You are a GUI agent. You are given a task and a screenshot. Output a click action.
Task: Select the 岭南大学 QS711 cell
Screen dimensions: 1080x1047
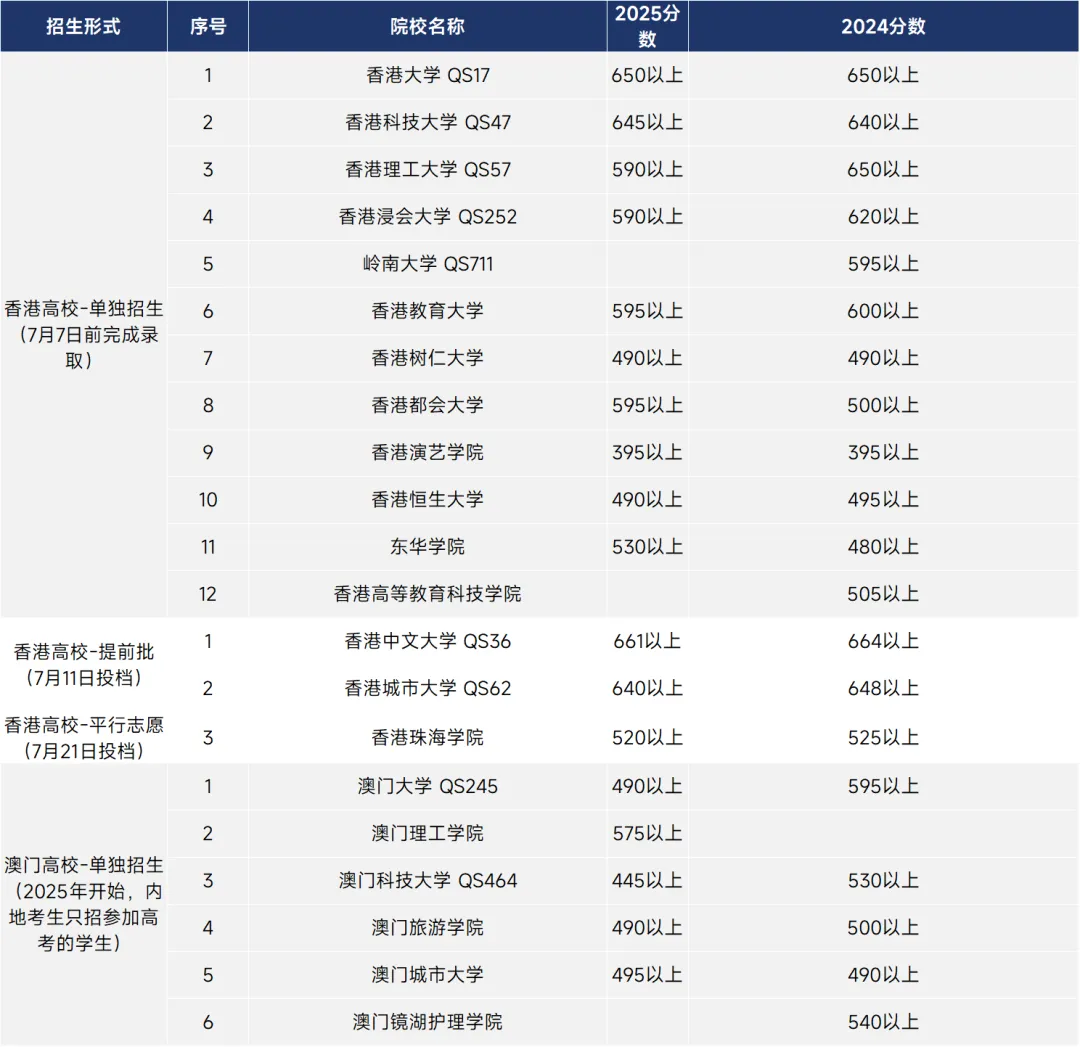click(x=428, y=264)
